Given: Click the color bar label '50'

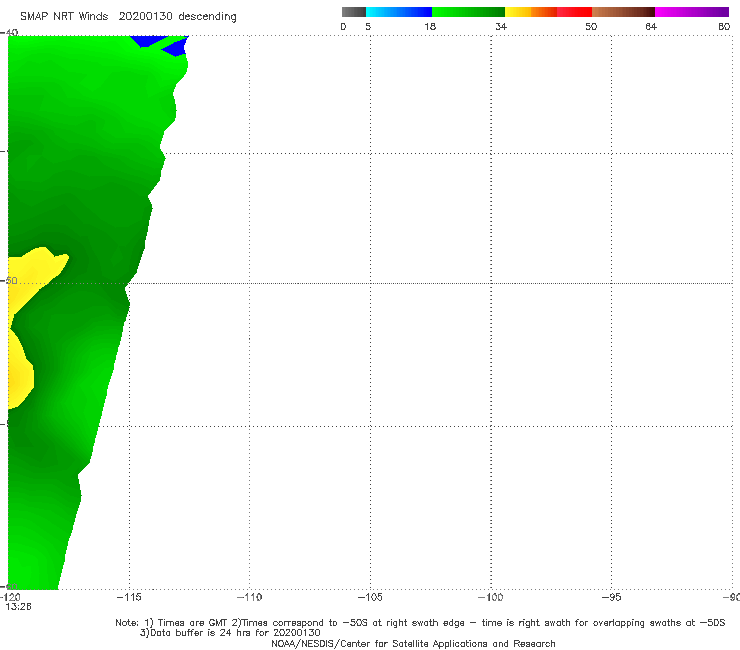Looking at the screenshot, I should pyautogui.click(x=591, y=26).
